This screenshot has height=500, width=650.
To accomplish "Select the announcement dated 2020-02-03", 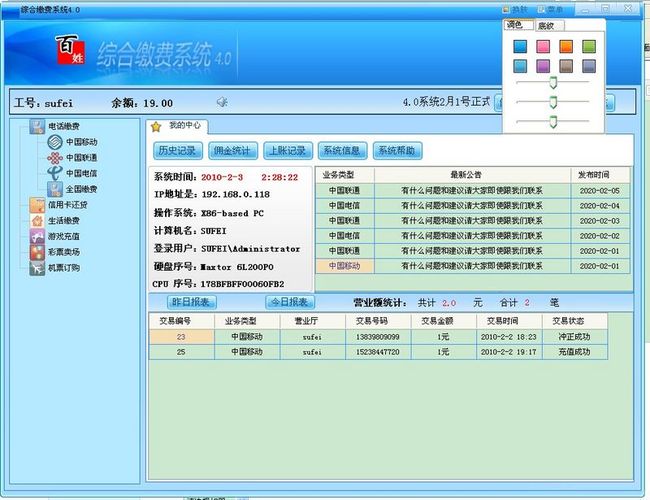I will (472, 221).
